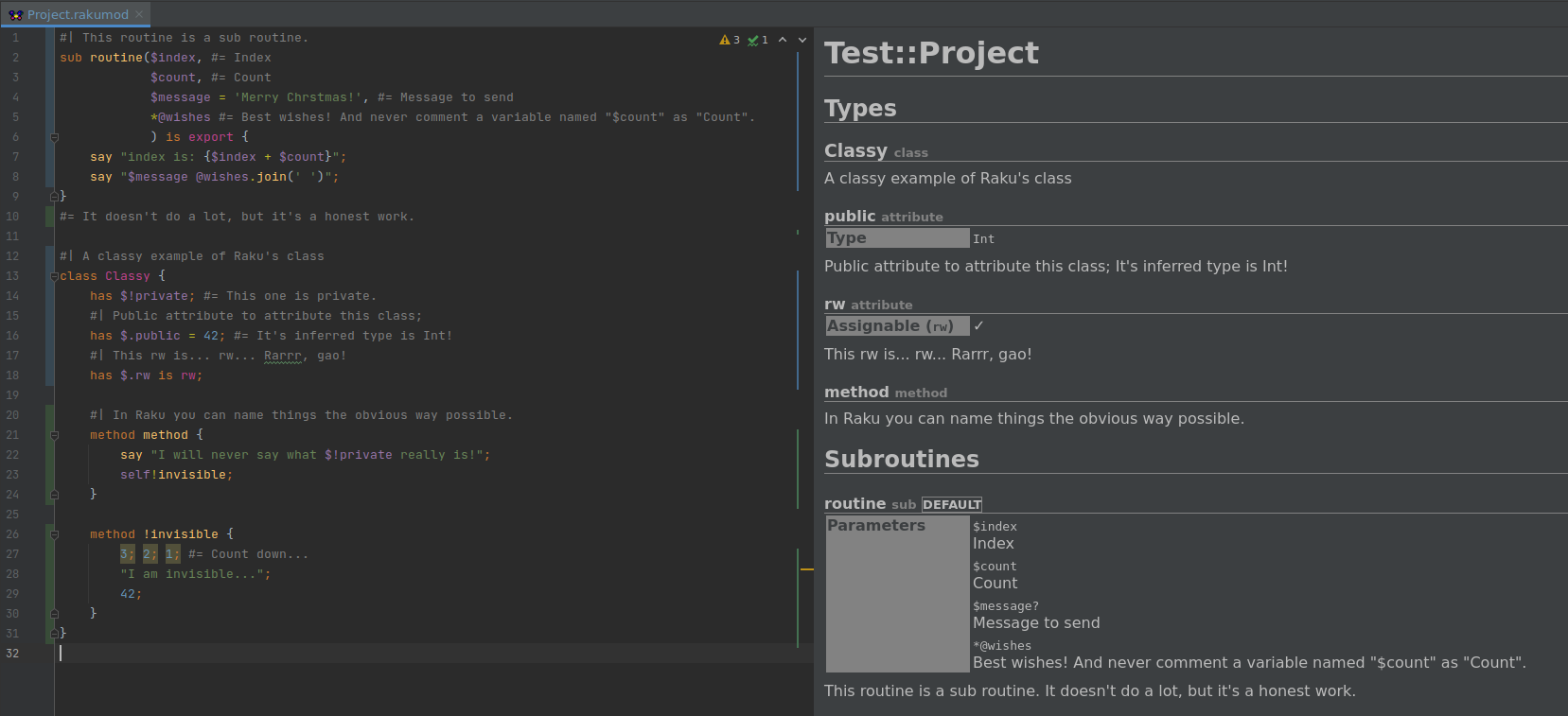1568x716 pixels.
Task: Click the warnings indicator showing 3 problems
Action: tap(730, 40)
